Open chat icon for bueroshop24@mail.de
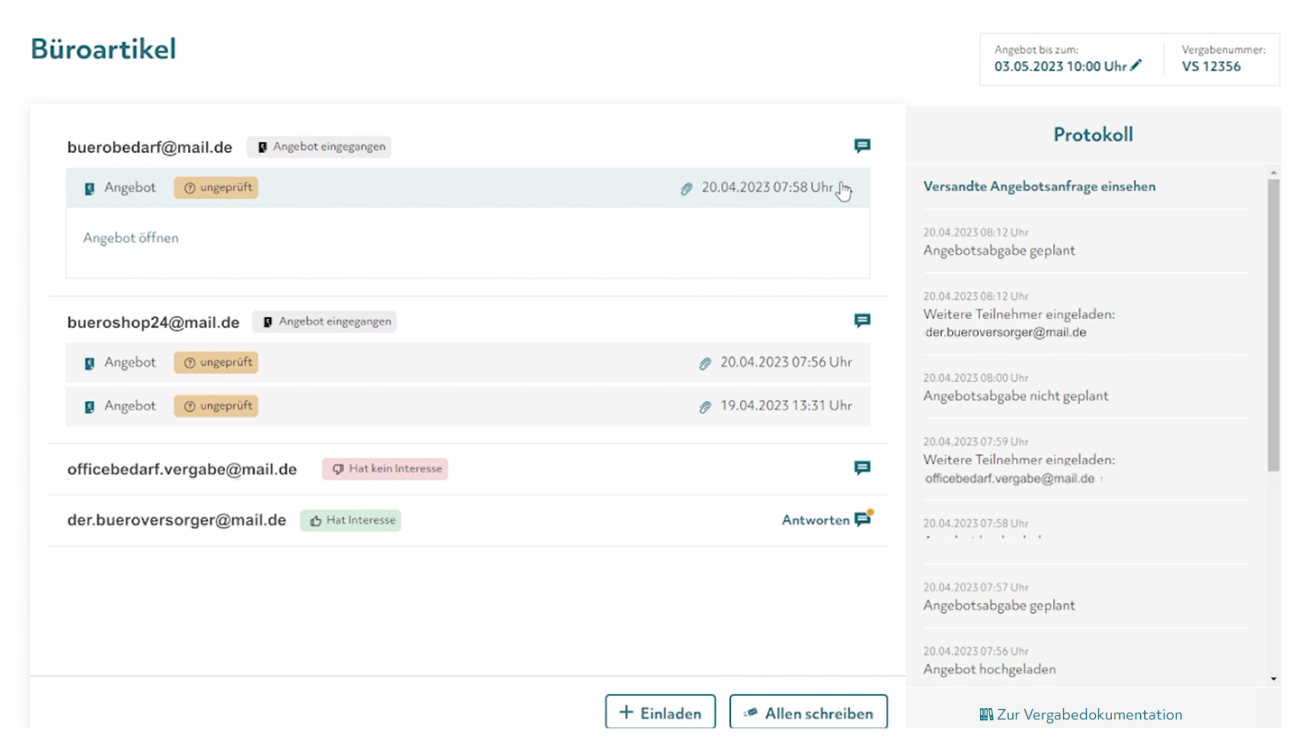Viewport: 1304px width, 749px height. click(x=862, y=321)
